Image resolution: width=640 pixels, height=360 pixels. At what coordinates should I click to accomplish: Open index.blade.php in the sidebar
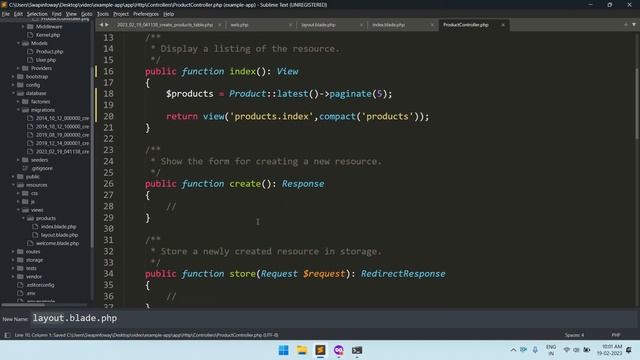tap(58, 227)
